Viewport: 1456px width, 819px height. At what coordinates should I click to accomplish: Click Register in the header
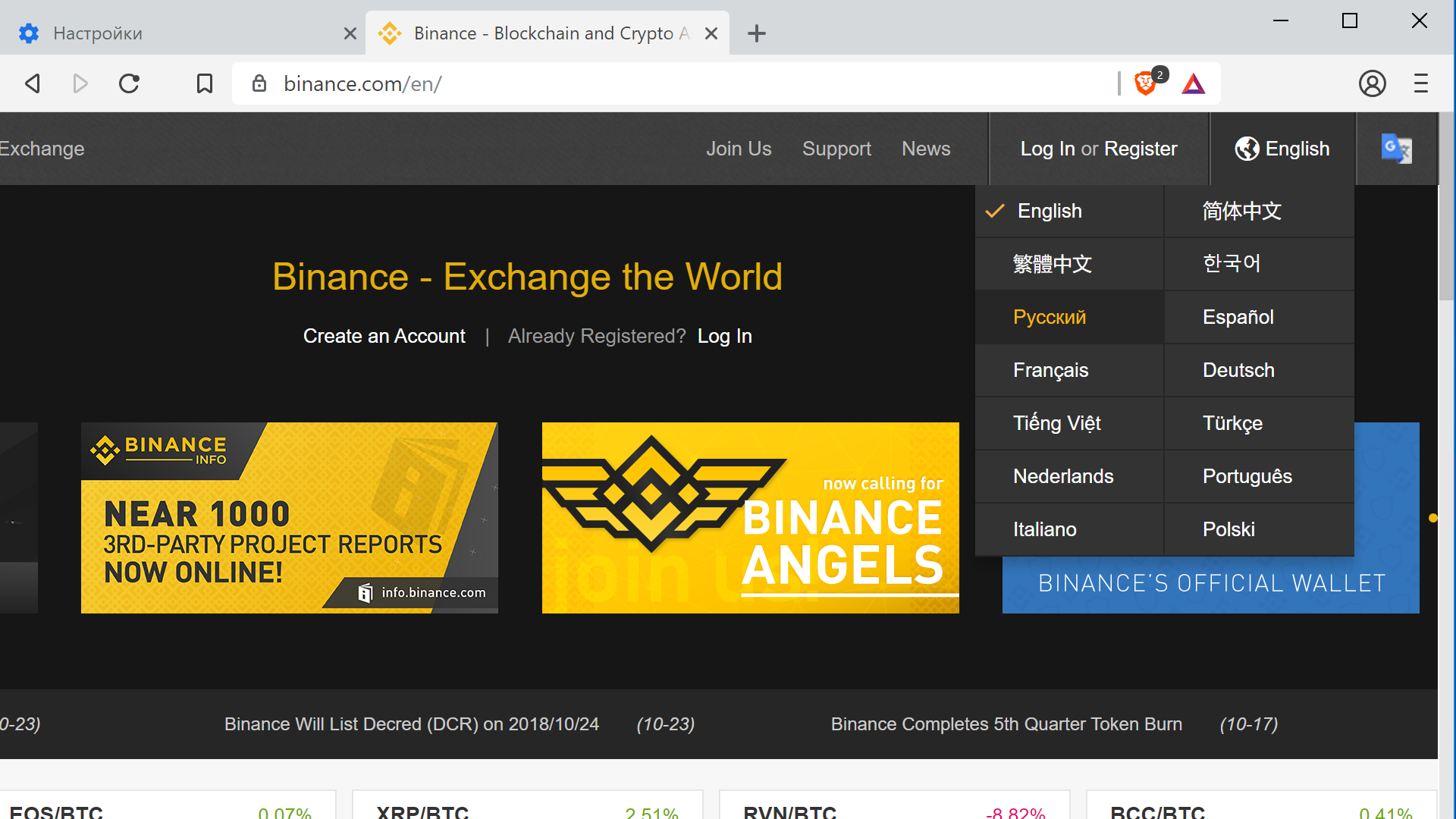(1141, 149)
